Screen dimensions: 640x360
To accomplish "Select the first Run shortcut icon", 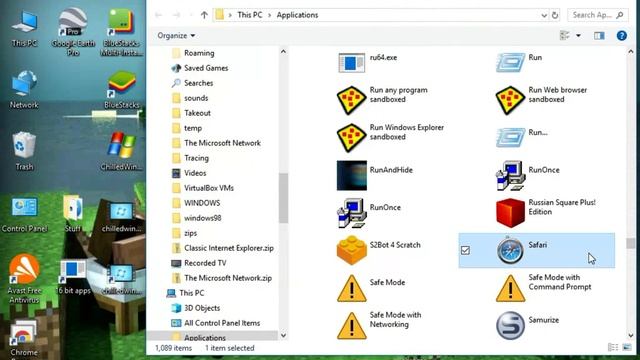I will point(510,63).
